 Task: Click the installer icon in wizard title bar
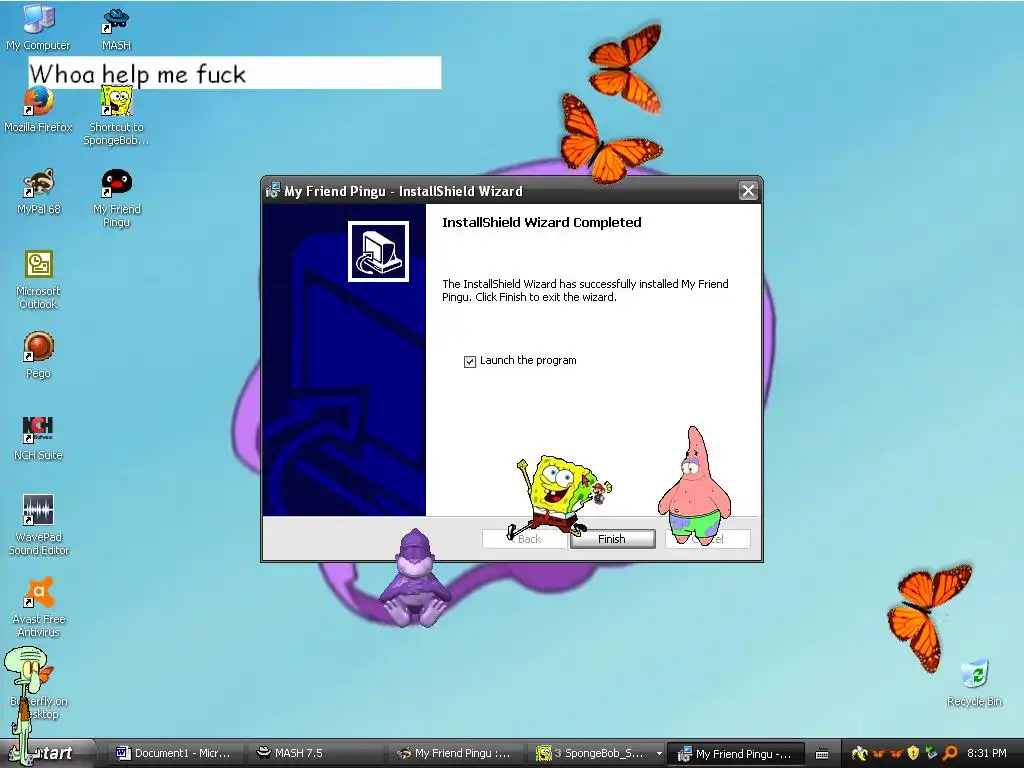tap(272, 191)
